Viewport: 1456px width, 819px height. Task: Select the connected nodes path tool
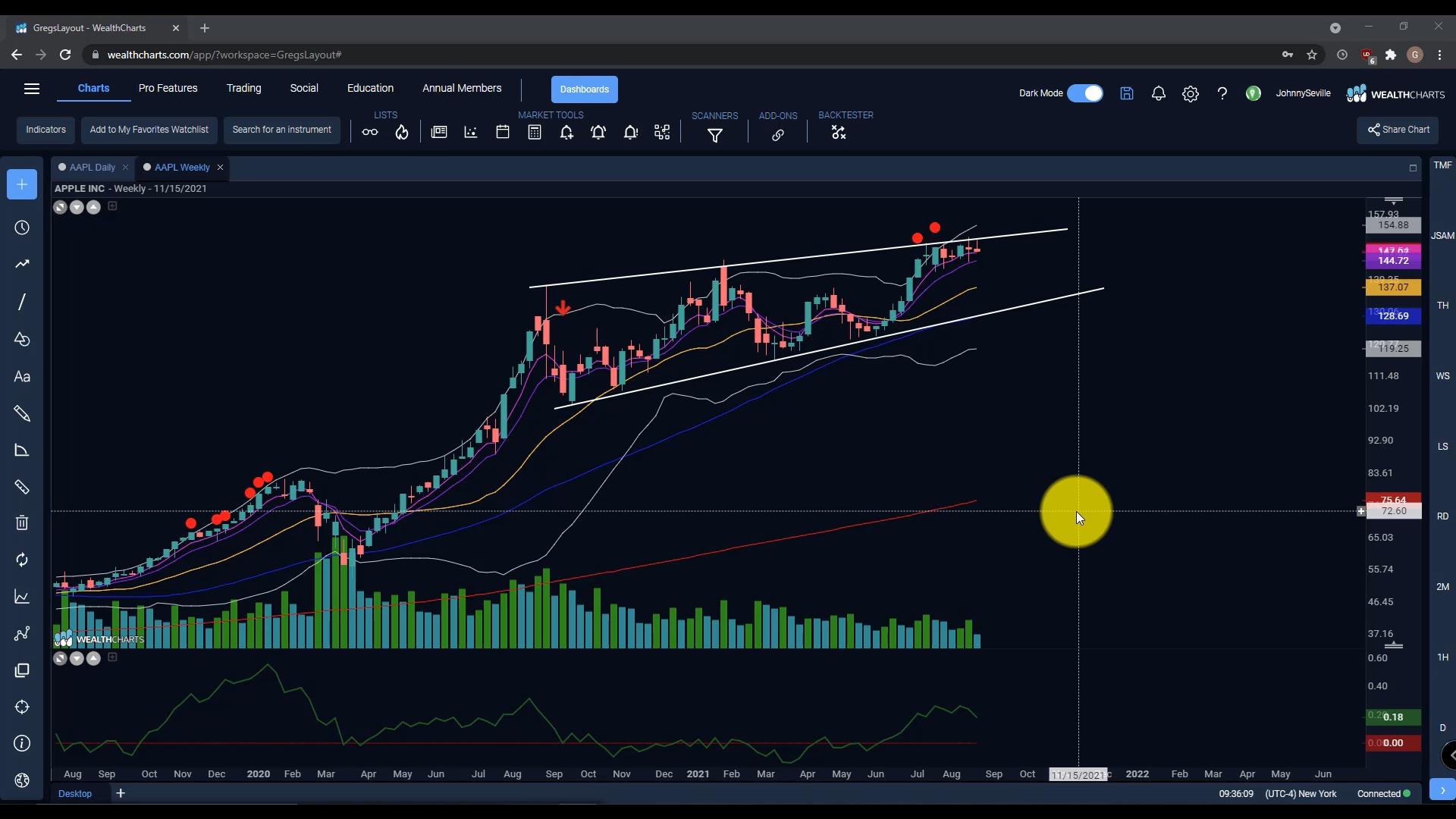22,633
